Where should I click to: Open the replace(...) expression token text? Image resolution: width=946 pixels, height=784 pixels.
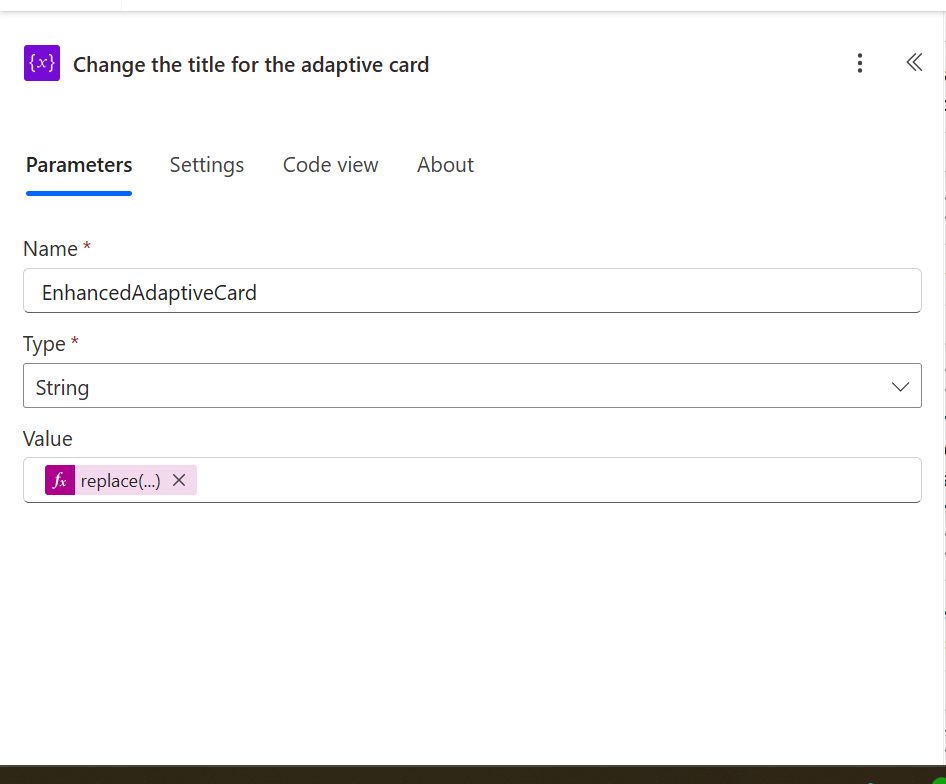pos(120,481)
